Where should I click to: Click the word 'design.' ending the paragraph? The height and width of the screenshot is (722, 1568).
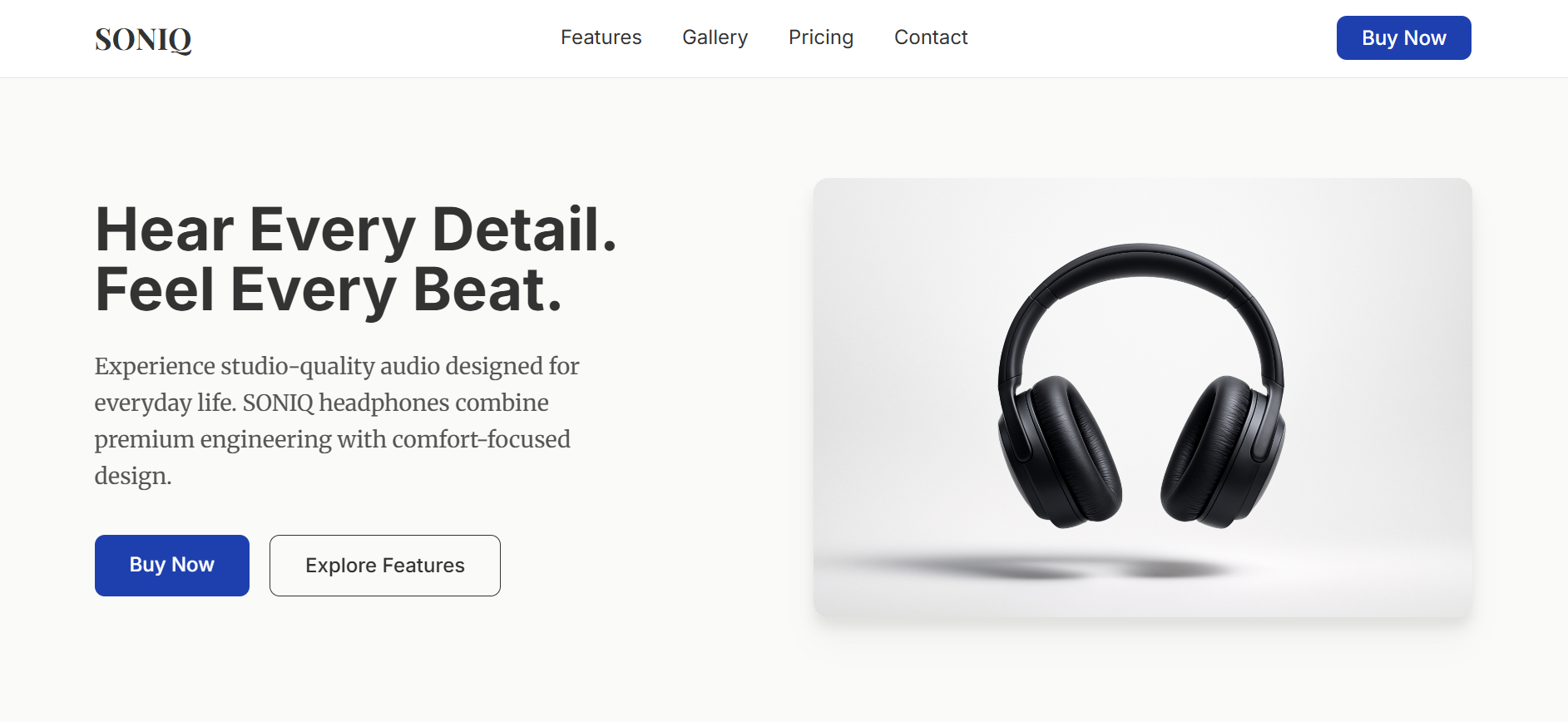point(133,476)
